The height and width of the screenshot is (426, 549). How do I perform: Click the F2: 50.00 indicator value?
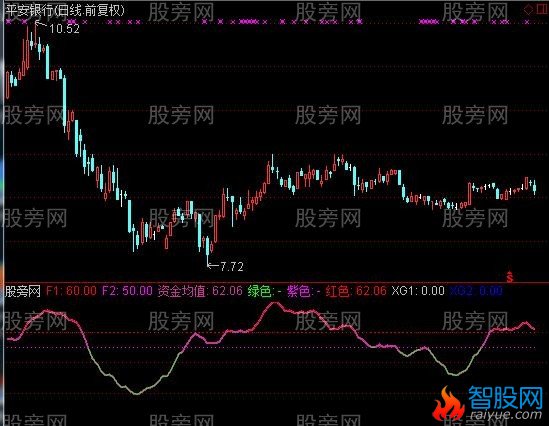(x=127, y=291)
